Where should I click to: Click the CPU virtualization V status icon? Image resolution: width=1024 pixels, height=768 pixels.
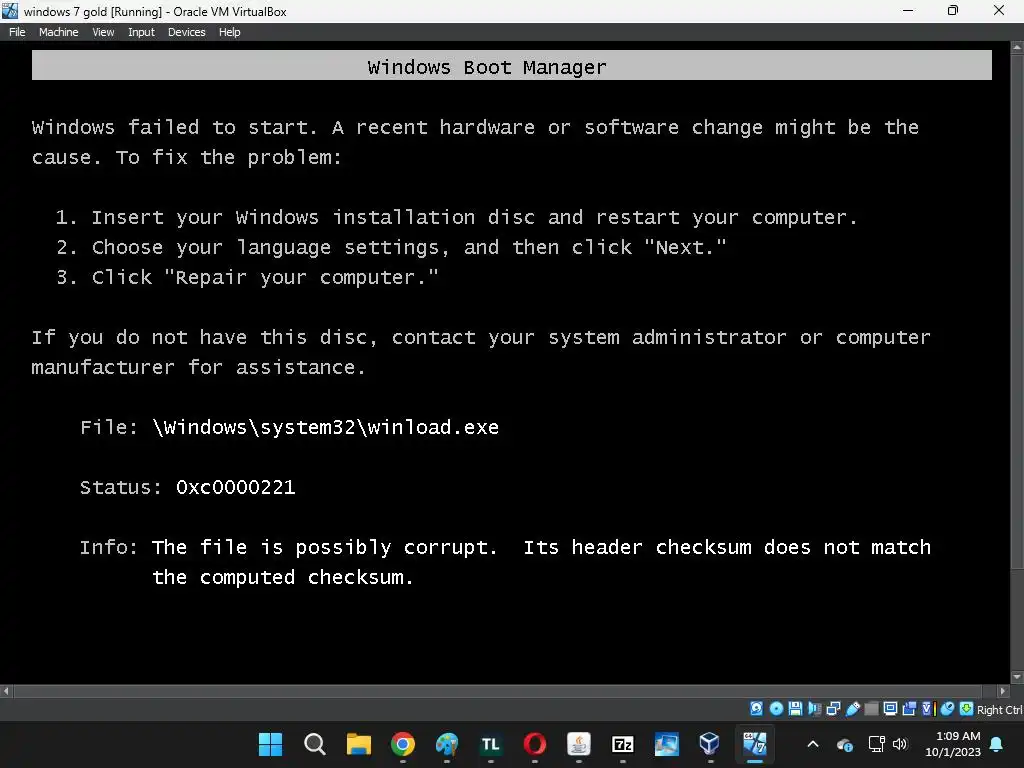coord(928,709)
